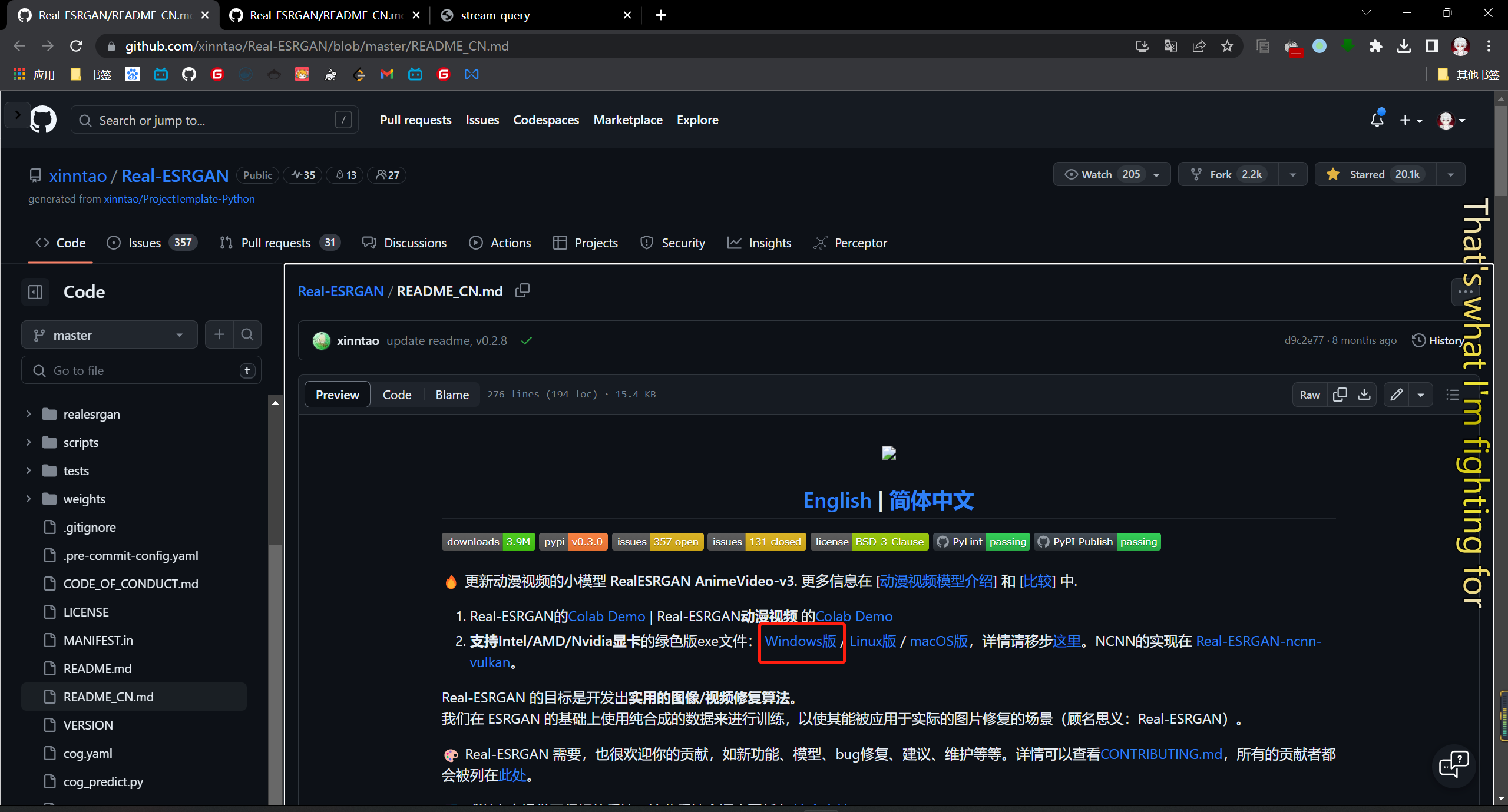
Task: Switch to Code view of file
Action: pyautogui.click(x=397, y=395)
